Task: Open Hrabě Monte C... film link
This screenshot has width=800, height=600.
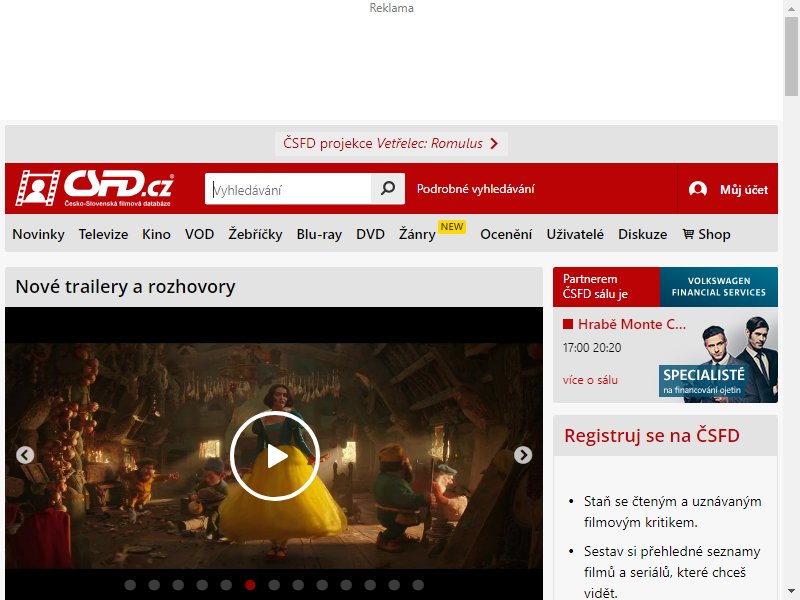Action: click(632, 324)
